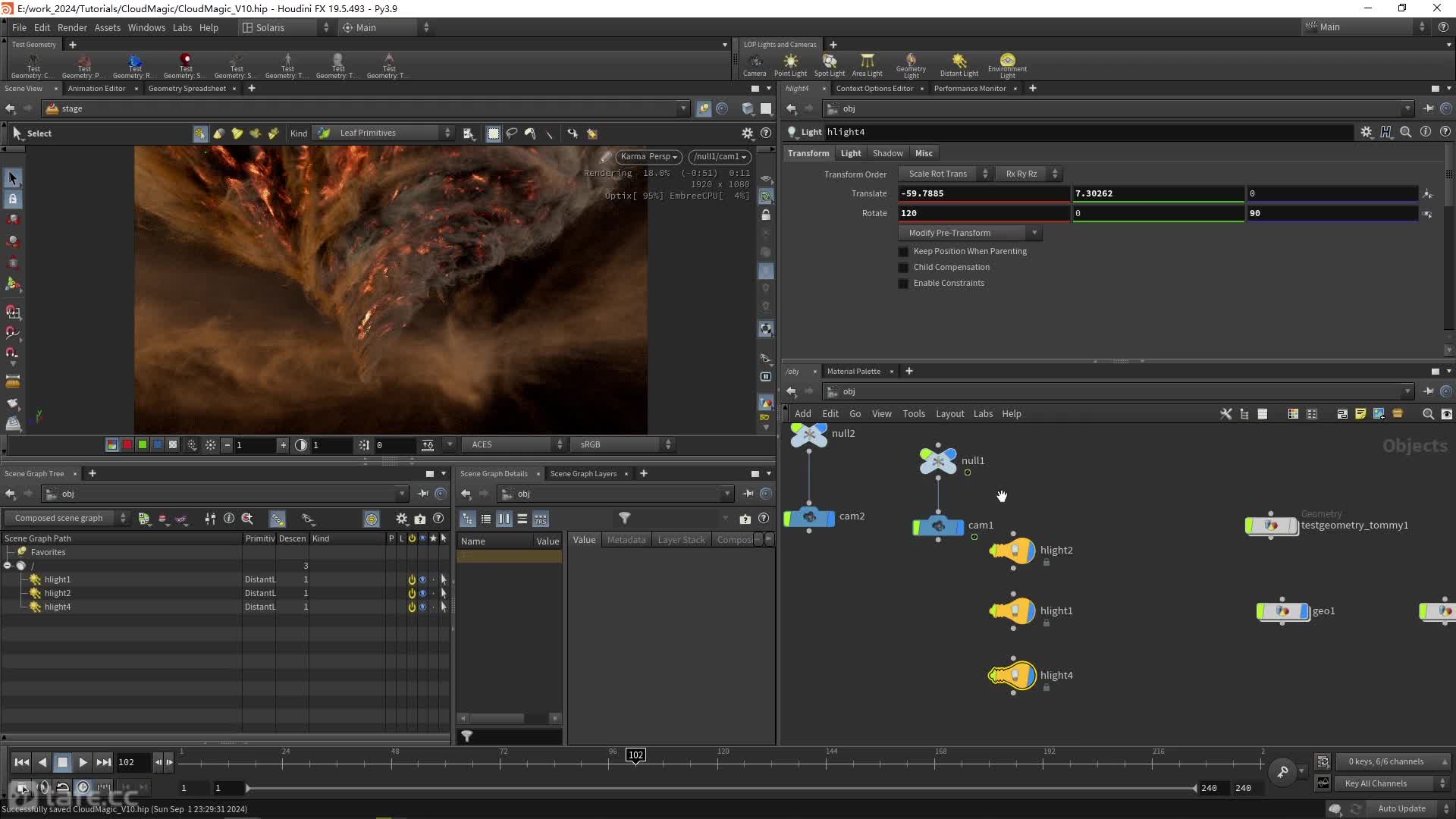This screenshot has height=819, width=1456.
Task: Click the Key All Channels button
Action: tap(1392, 783)
